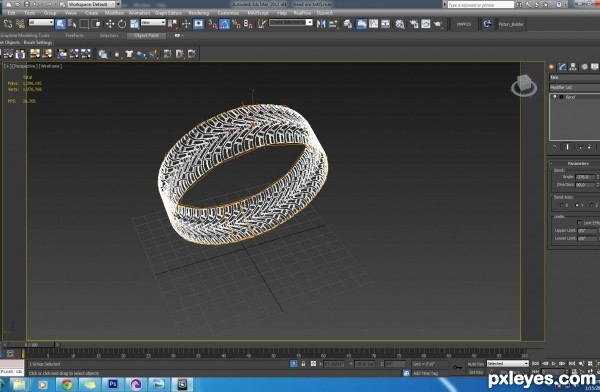Click Select and Manipulate icon

(186, 24)
